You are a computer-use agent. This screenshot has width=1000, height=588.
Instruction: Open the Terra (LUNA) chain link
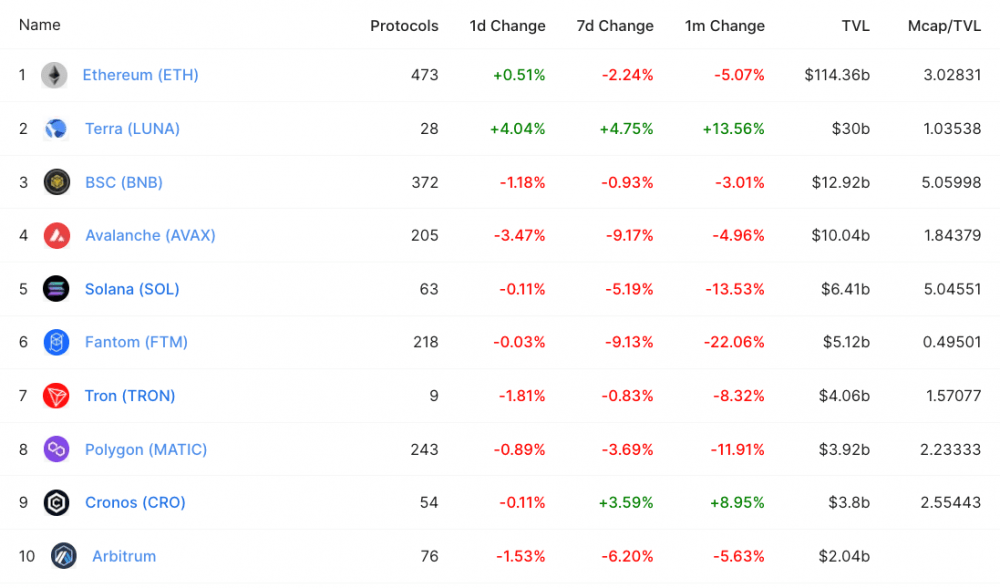click(132, 129)
